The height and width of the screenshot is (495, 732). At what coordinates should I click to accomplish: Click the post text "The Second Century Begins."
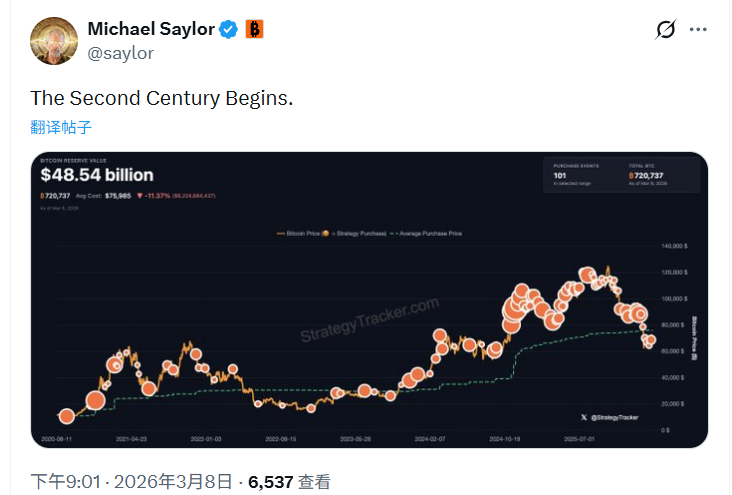162,98
